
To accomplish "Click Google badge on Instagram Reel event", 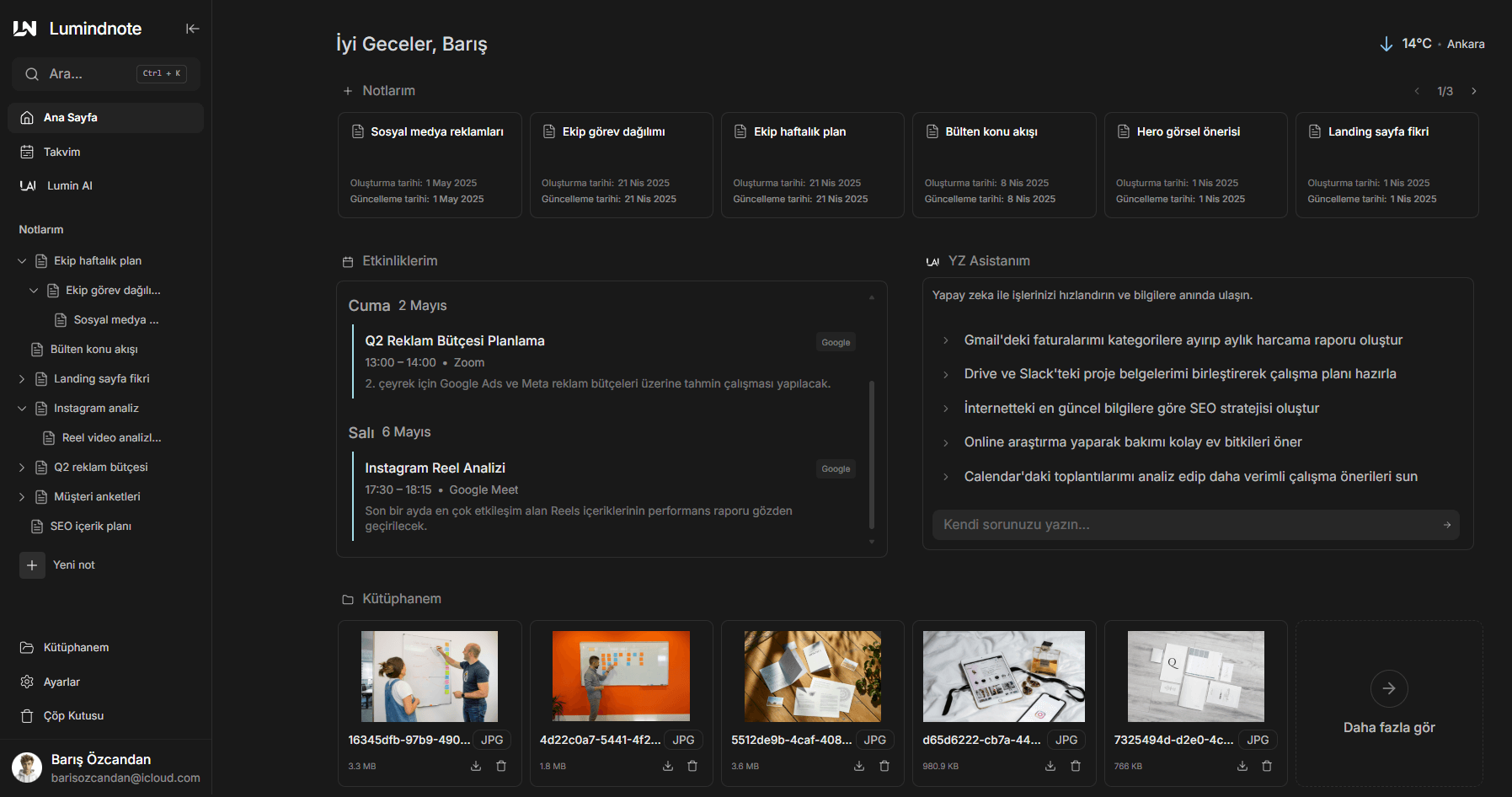I will coord(836,468).
